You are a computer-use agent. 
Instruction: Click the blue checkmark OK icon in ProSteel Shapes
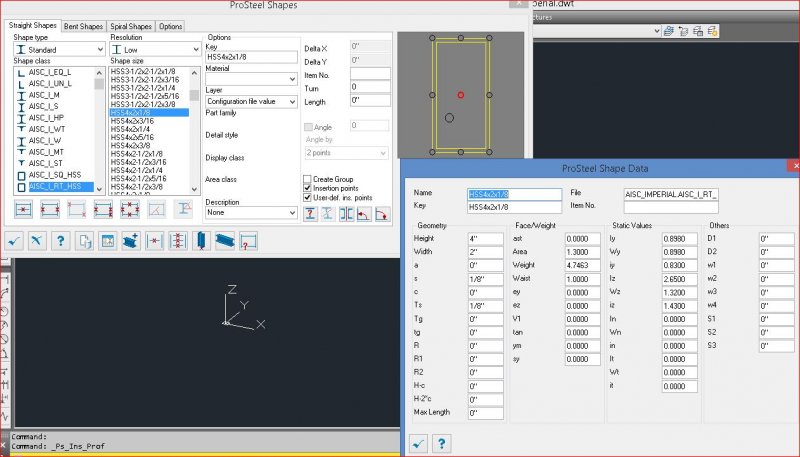coord(14,241)
